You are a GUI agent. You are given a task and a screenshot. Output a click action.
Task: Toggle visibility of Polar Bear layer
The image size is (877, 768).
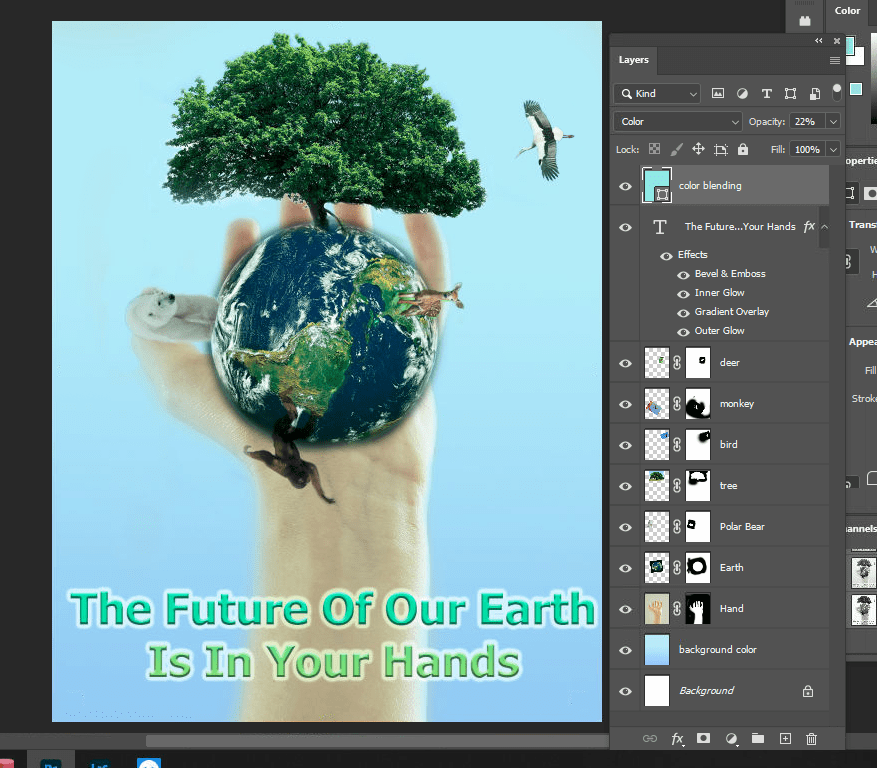coord(626,527)
